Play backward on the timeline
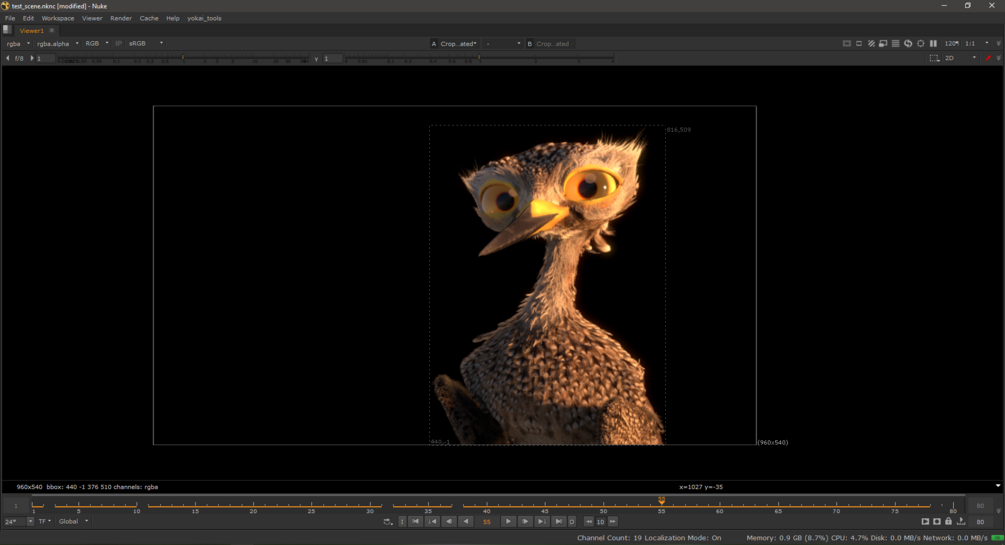The image size is (1005, 545). coord(466,521)
